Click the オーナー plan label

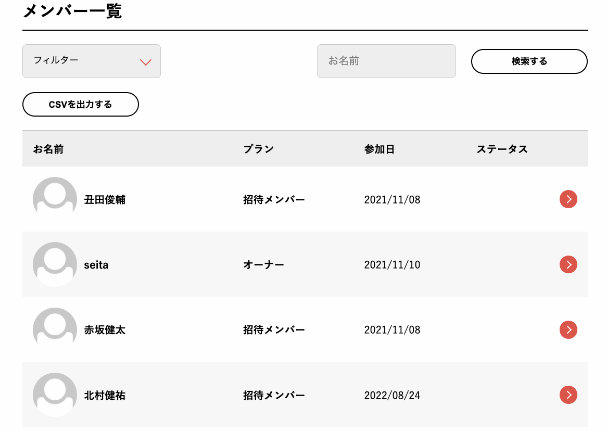coord(264,265)
